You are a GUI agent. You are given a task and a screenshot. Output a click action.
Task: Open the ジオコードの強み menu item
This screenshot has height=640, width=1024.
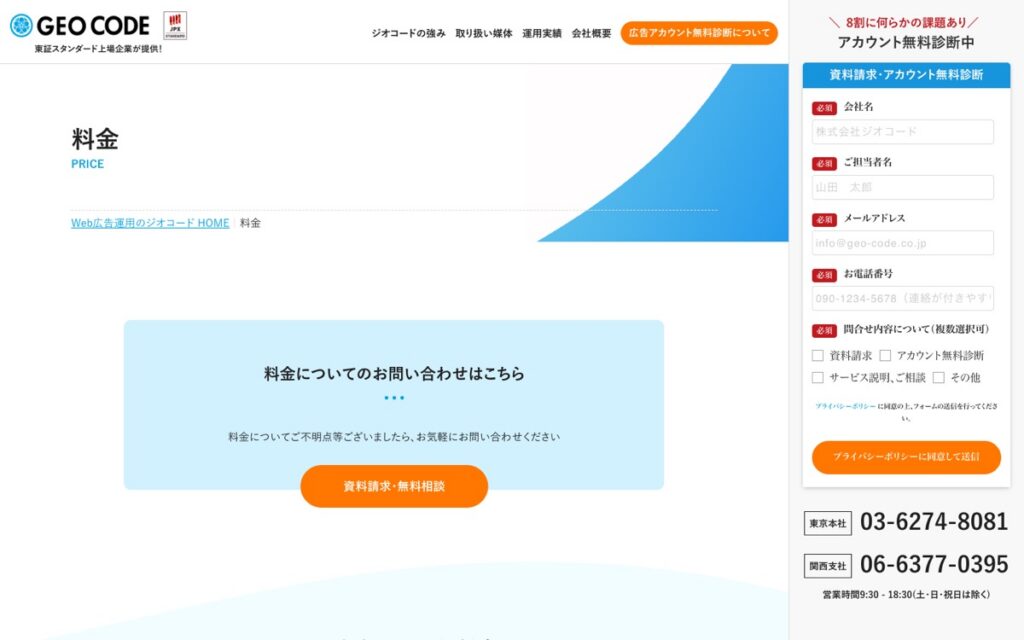tap(408, 33)
